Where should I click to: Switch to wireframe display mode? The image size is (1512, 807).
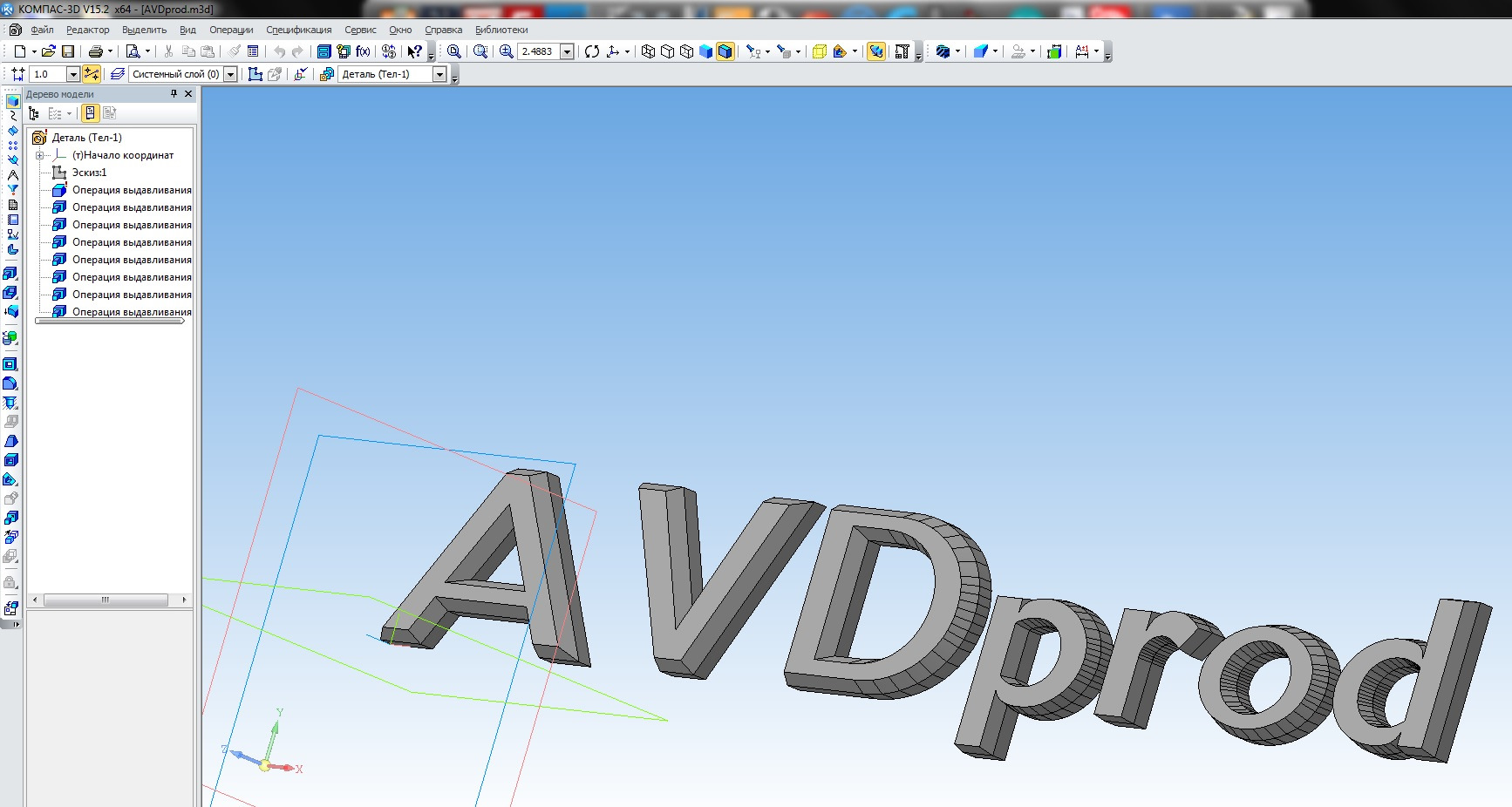point(648,51)
